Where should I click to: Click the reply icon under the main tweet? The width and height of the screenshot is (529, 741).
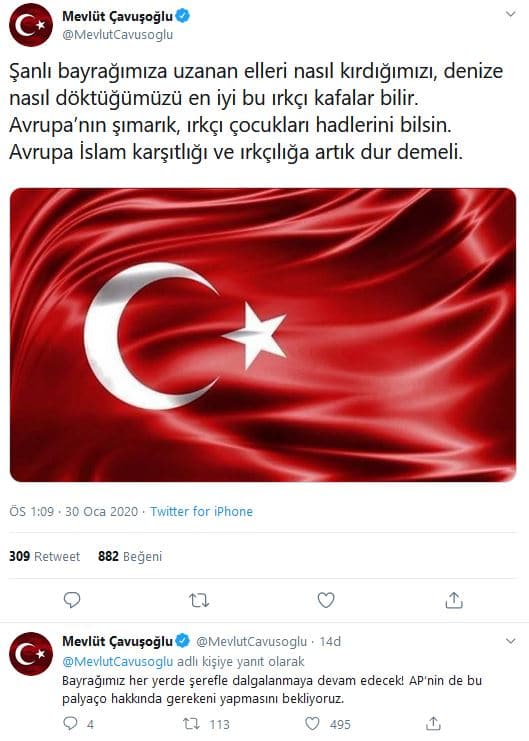[x=72, y=600]
